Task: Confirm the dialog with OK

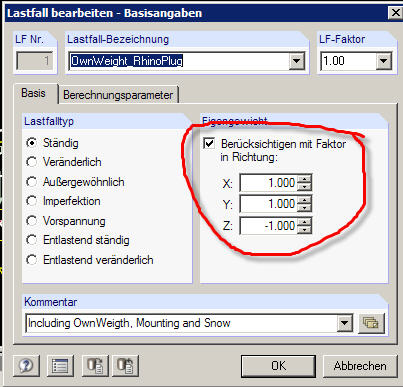Action: (278, 366)
